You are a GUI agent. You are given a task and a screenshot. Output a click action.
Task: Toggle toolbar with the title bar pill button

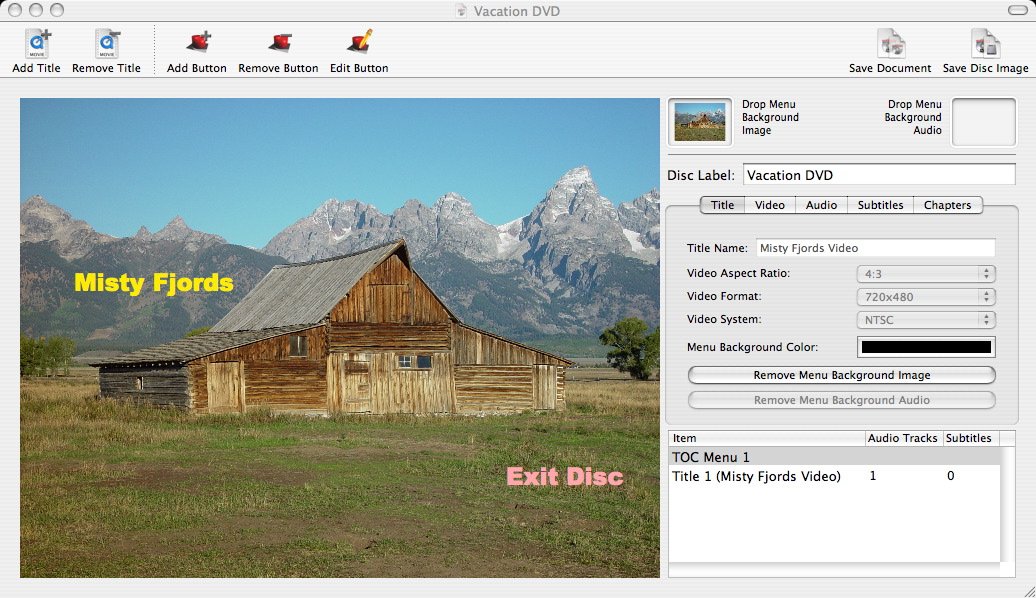click(x=1018, y=11)
